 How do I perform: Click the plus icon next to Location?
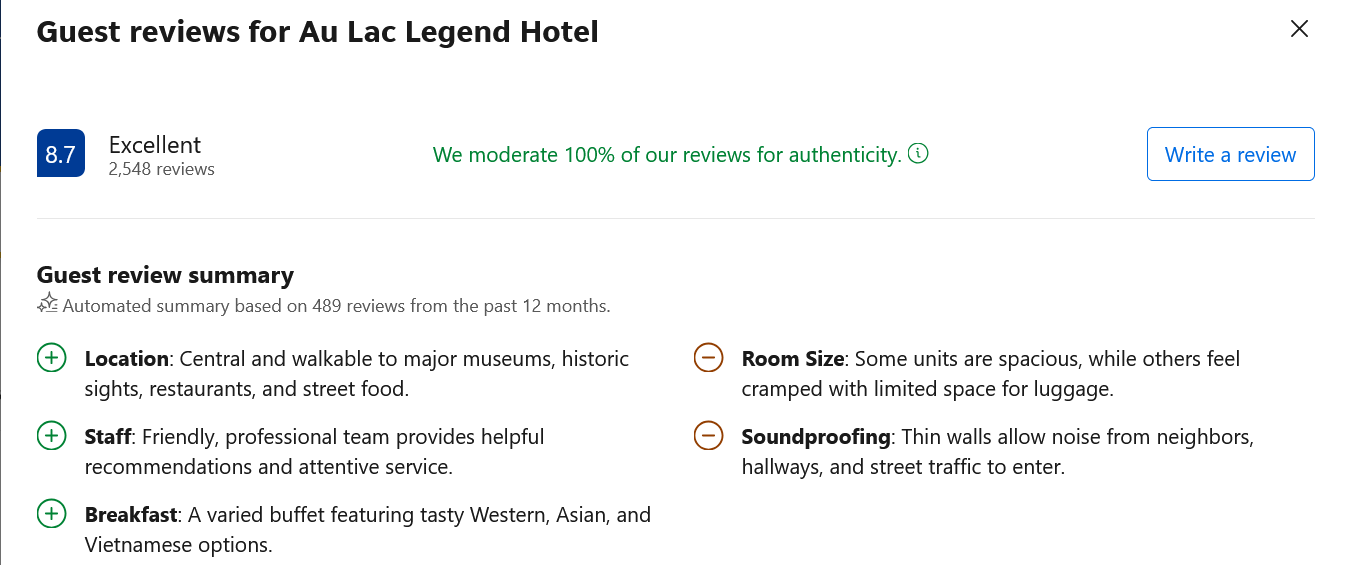(51, 358)
